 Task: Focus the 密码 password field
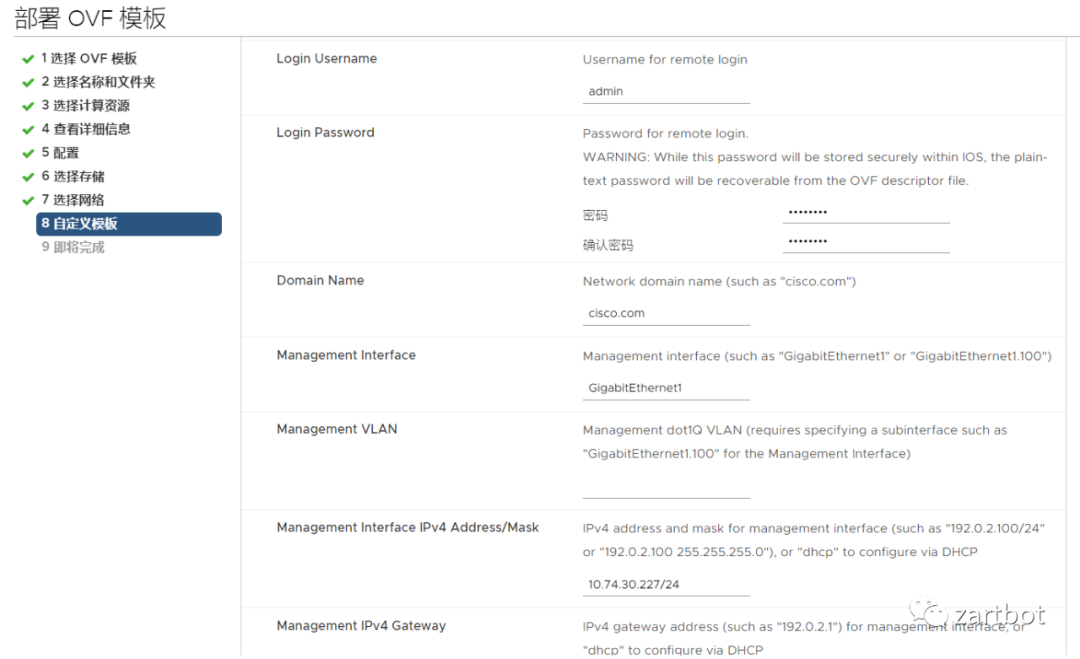(866, 212)
